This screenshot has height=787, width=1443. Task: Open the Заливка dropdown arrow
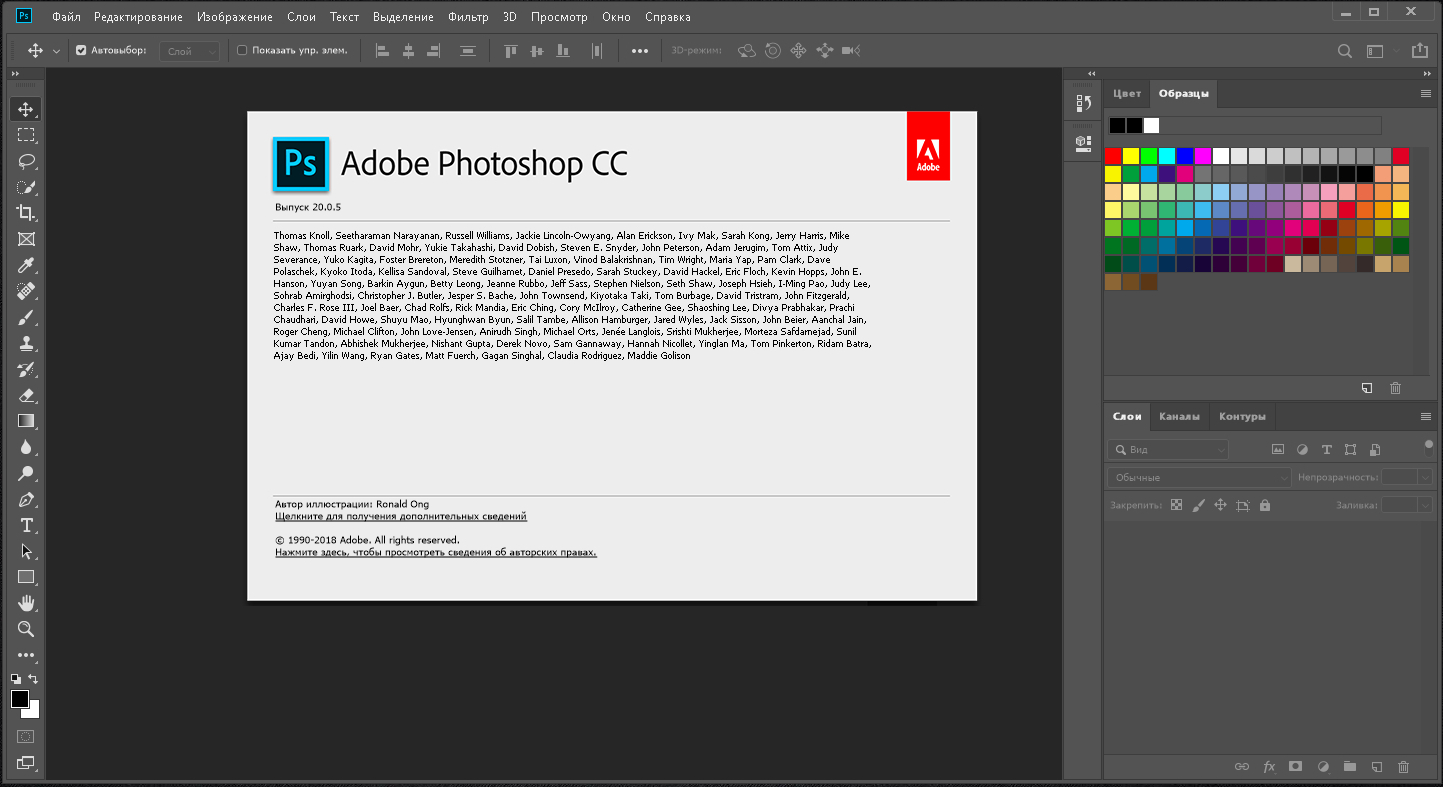[1425, 505]
